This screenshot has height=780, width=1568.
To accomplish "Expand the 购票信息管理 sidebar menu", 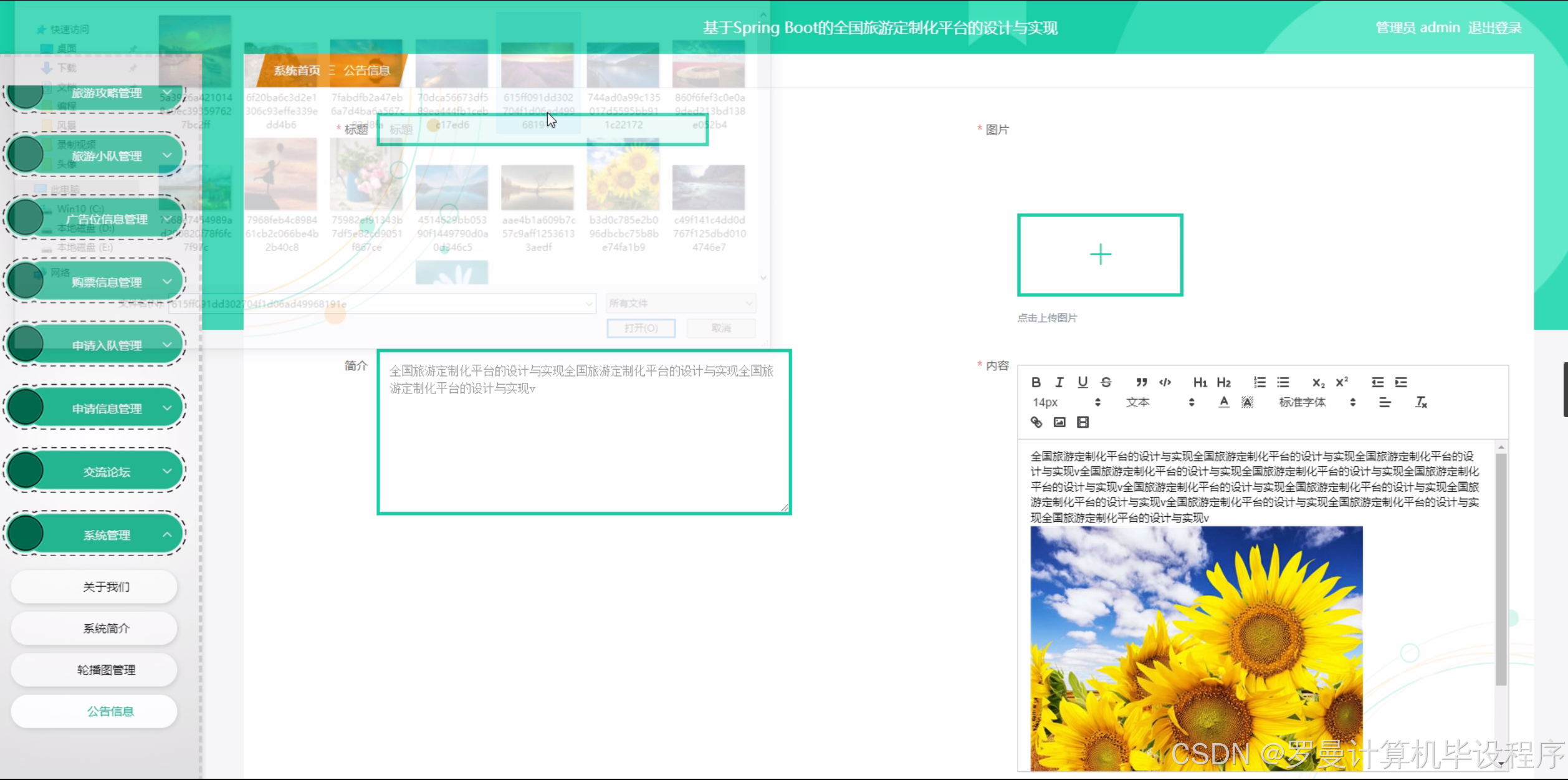I will (x=95, y=282).
